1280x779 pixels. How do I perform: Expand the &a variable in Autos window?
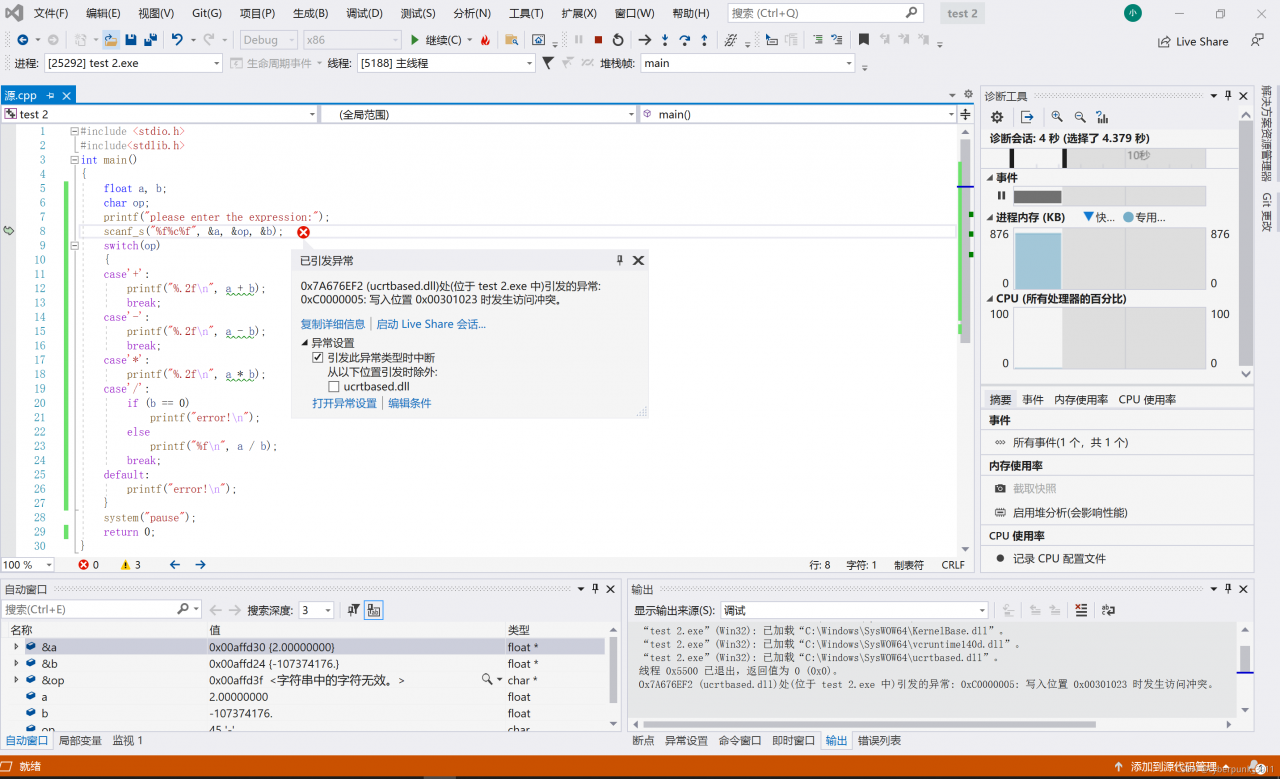point(15,647)
